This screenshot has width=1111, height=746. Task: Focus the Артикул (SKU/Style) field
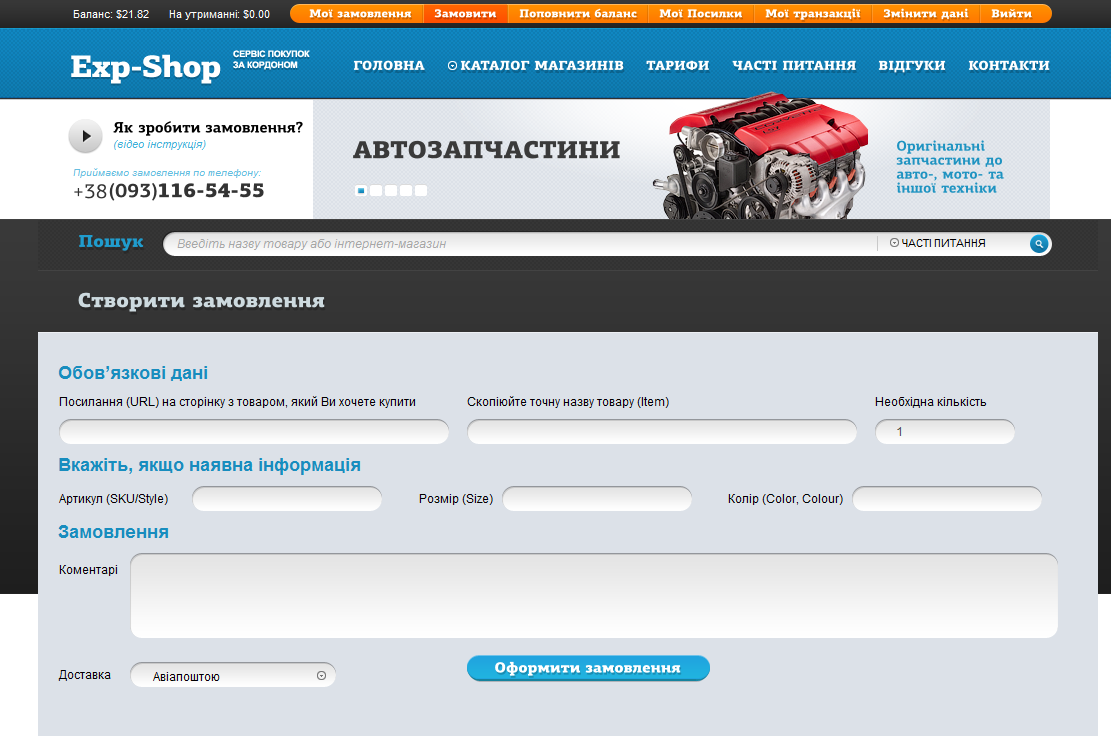287,499
